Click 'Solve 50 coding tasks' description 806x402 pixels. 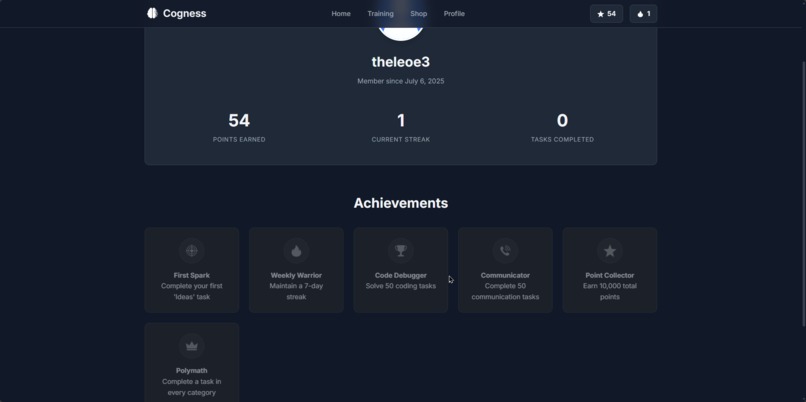[x=400, y=286]
